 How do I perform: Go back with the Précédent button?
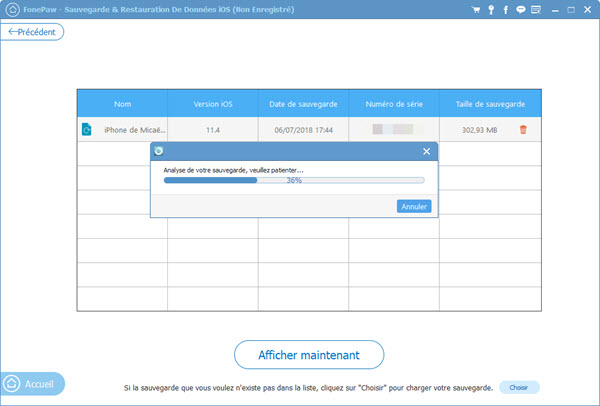pos(33,32)
